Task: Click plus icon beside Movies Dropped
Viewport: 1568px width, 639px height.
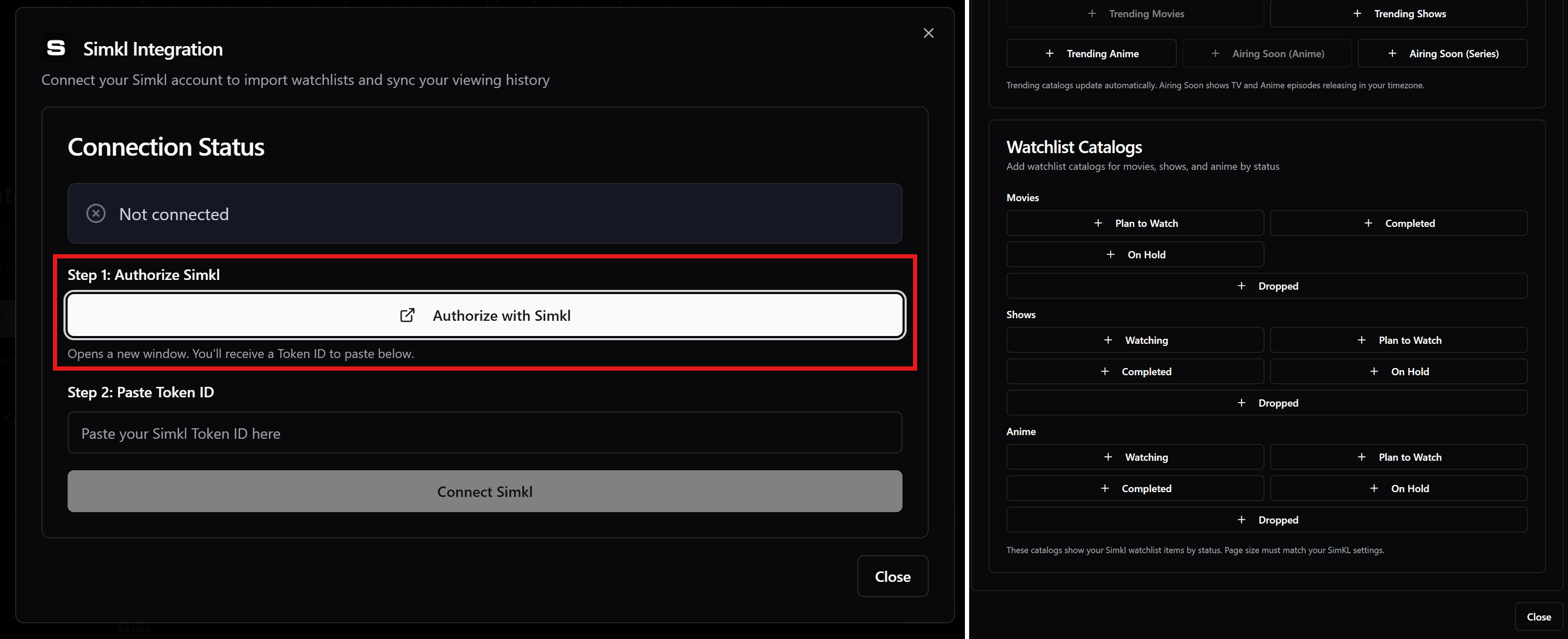Action: tap(1241, 286)
